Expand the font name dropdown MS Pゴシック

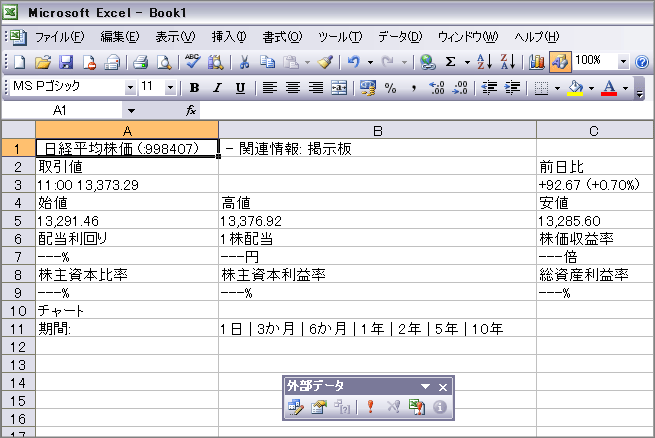[x=130, y=88]
